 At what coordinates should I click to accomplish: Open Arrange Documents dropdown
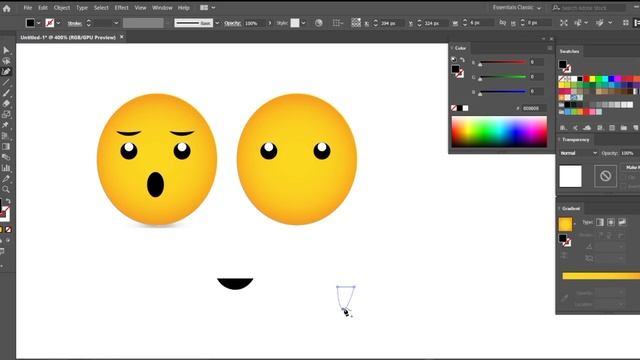pos(207,8)
